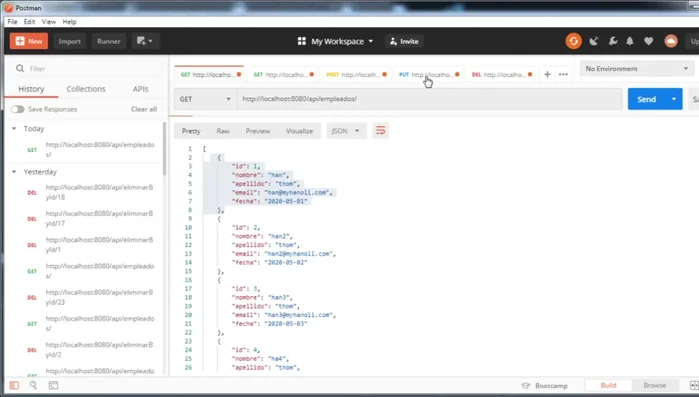This screenshot has width=699, height=397.
Task: Select the Raw response view
Action: point(223,131)
